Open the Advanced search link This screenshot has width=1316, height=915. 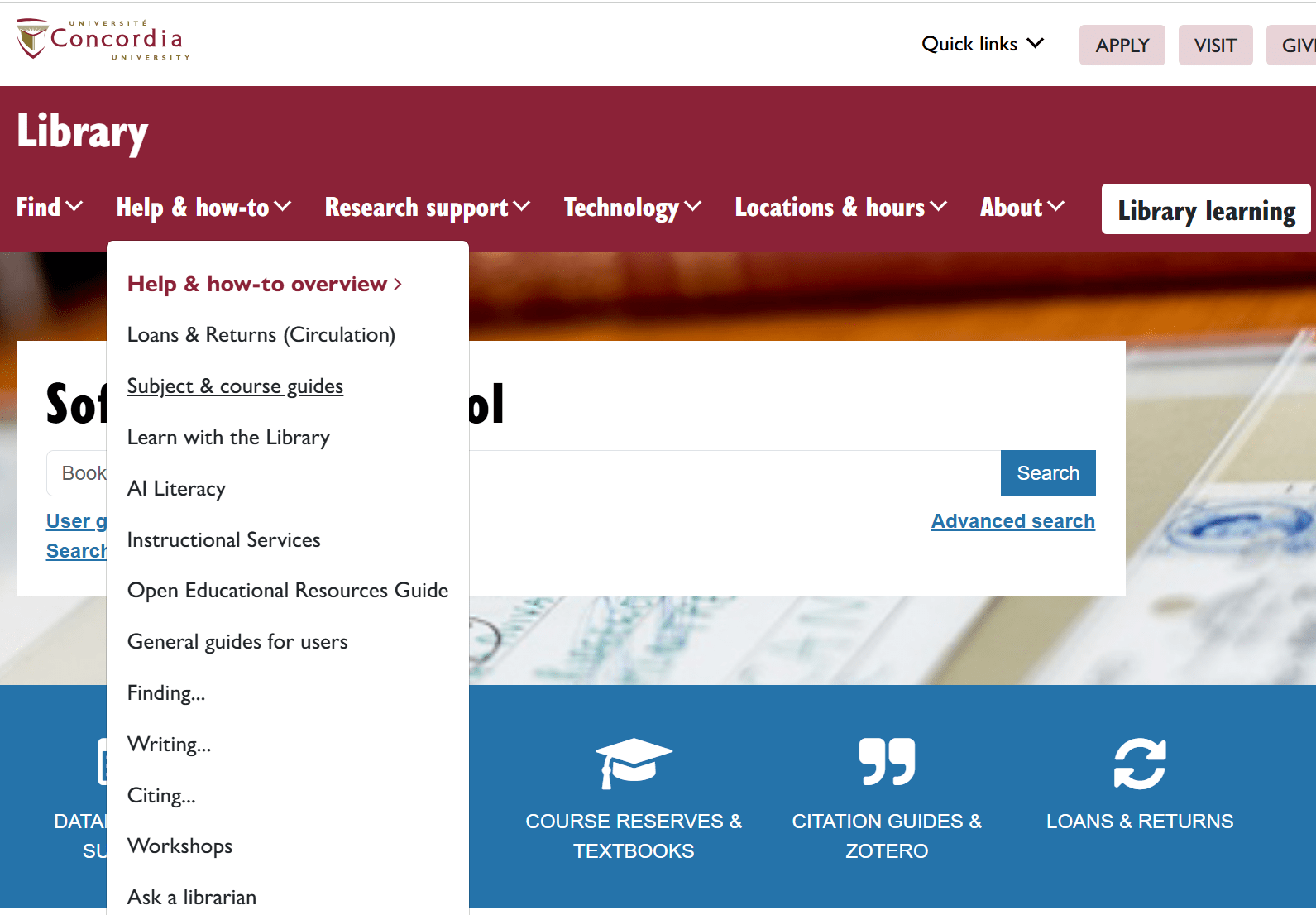point(1013,521)
